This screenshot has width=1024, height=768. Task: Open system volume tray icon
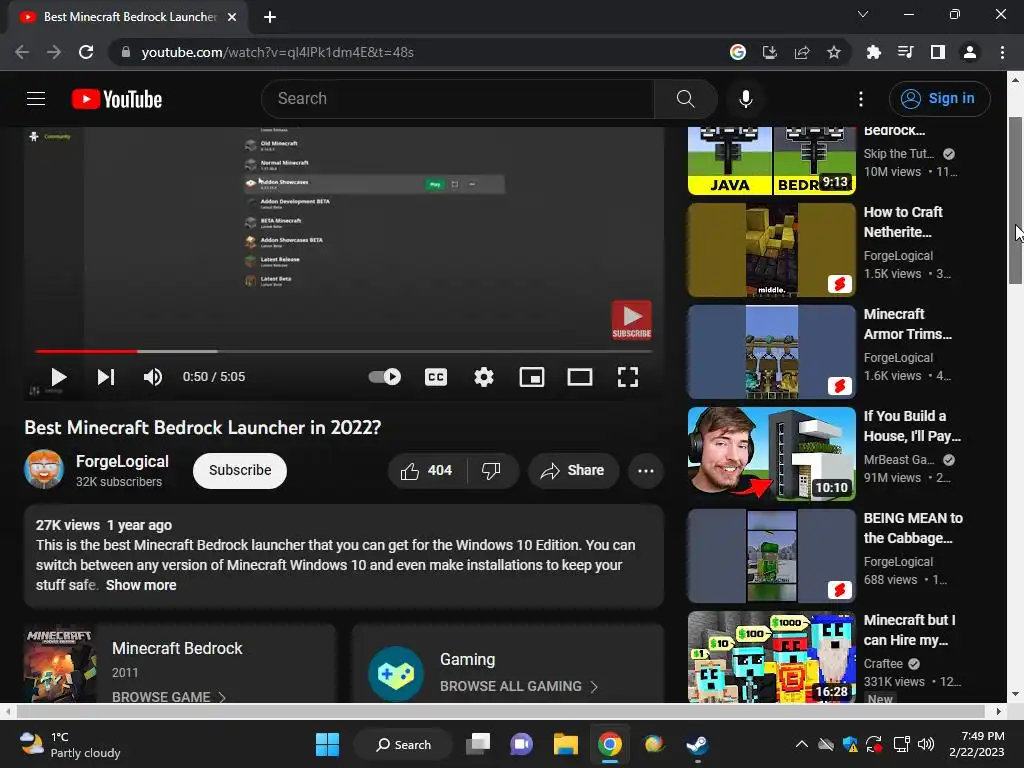point(925,744)
